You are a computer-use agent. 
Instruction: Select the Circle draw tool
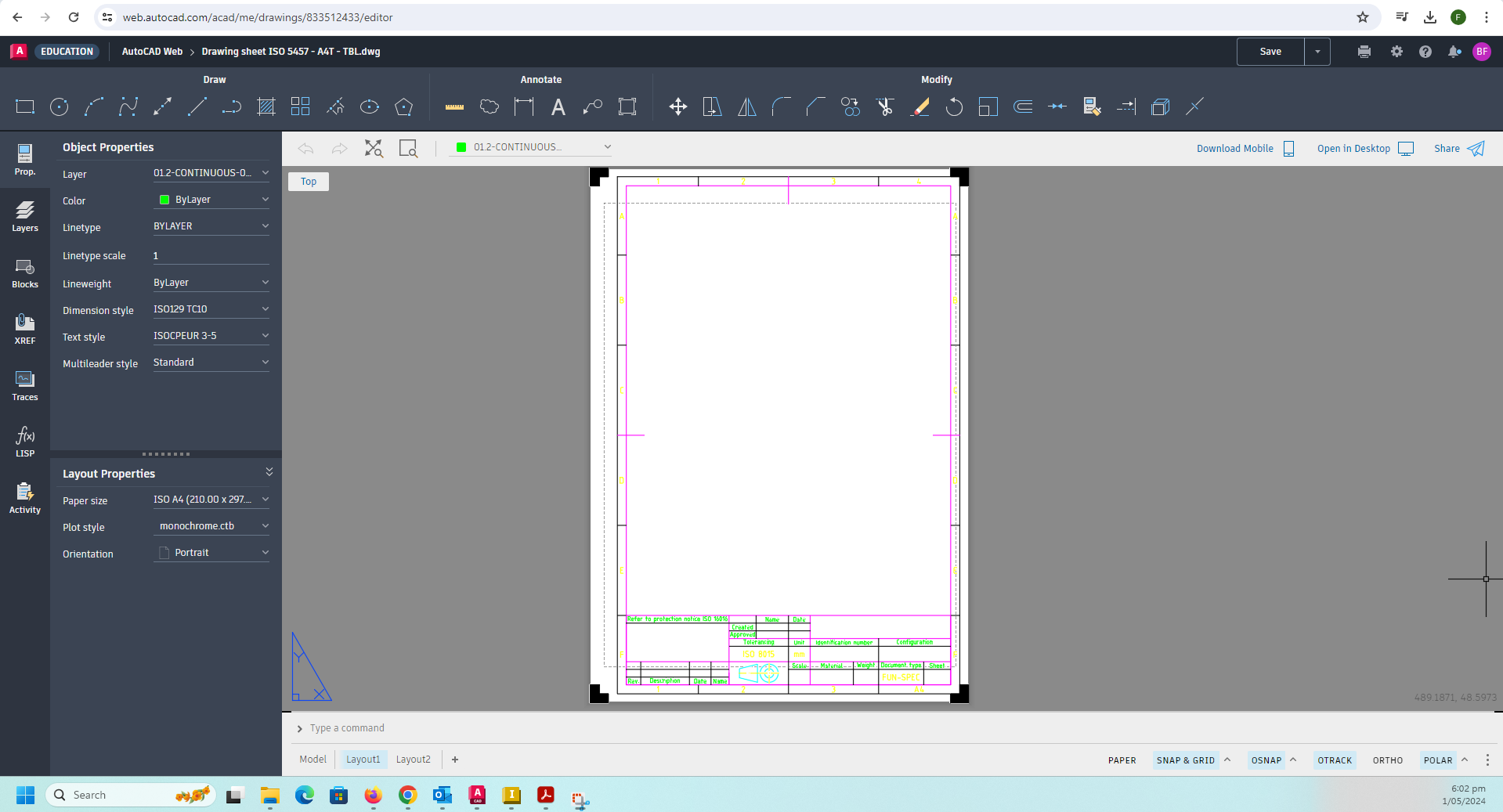[59, 107]
